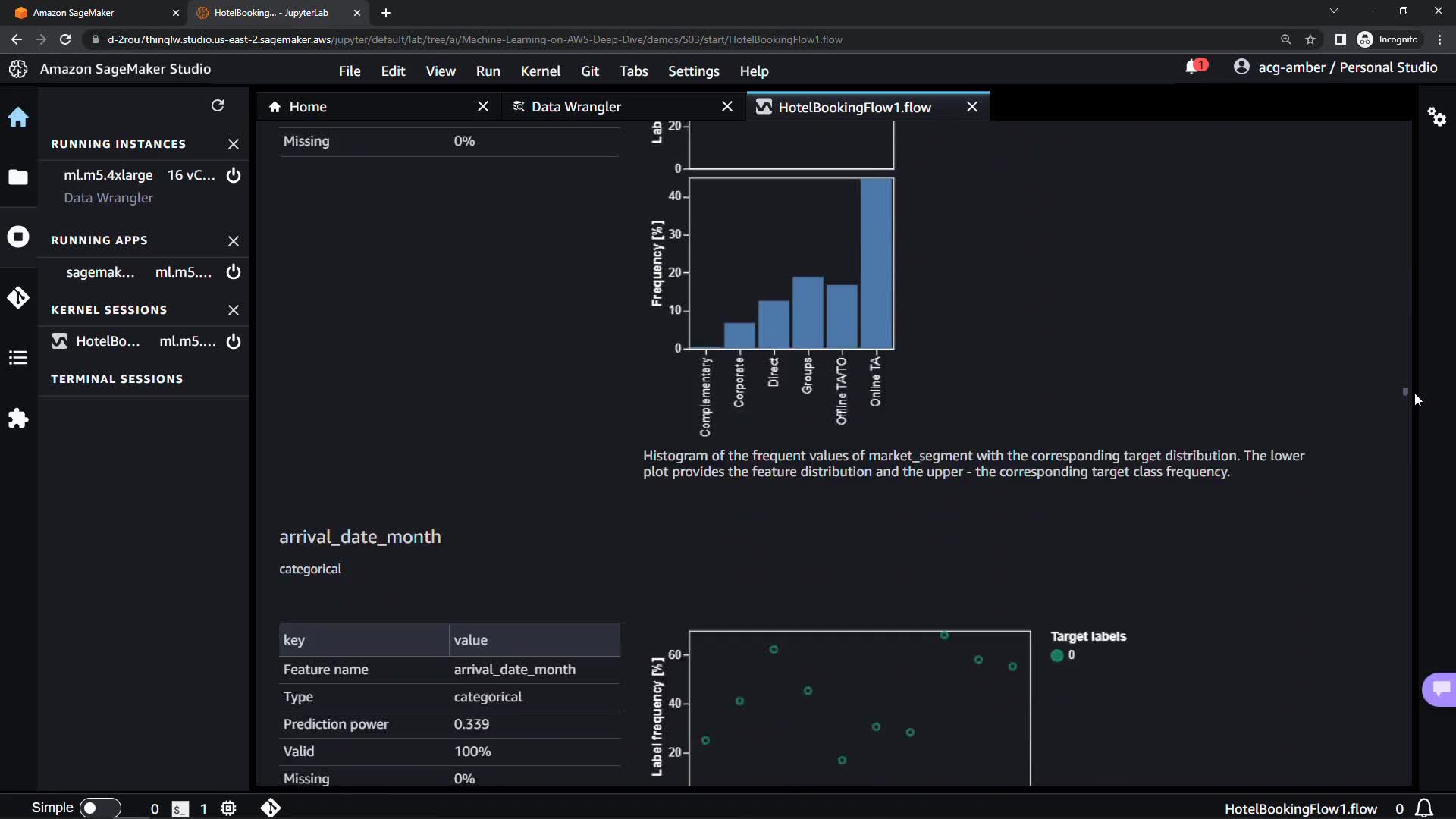Shut down the ml.m5.4xlarge instance
The height and width of the screenshot is (819, 1456).
pos(234,175)
